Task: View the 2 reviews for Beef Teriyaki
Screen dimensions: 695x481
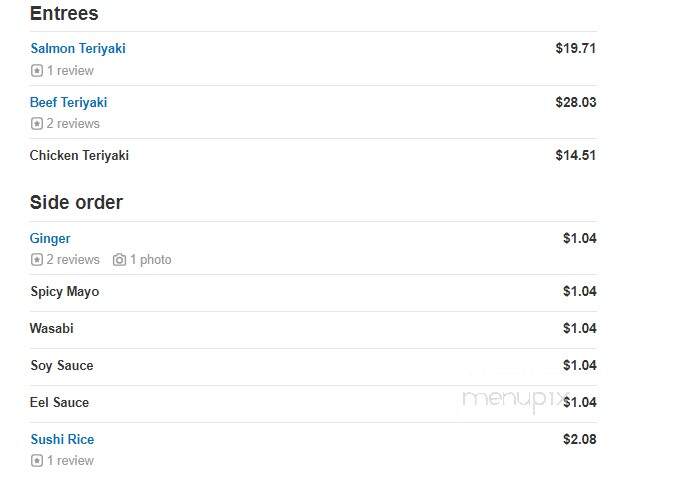Action: (73, 123)
